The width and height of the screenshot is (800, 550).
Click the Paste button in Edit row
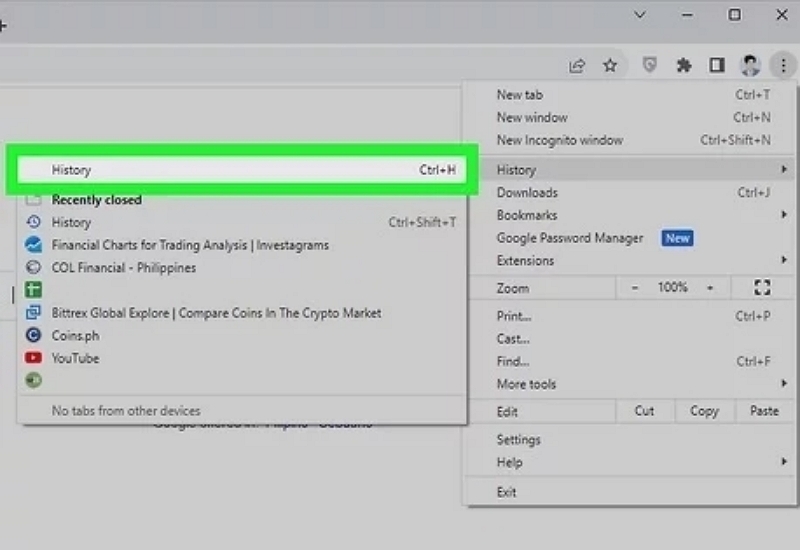pyautogui.click(x=764, y=411)
